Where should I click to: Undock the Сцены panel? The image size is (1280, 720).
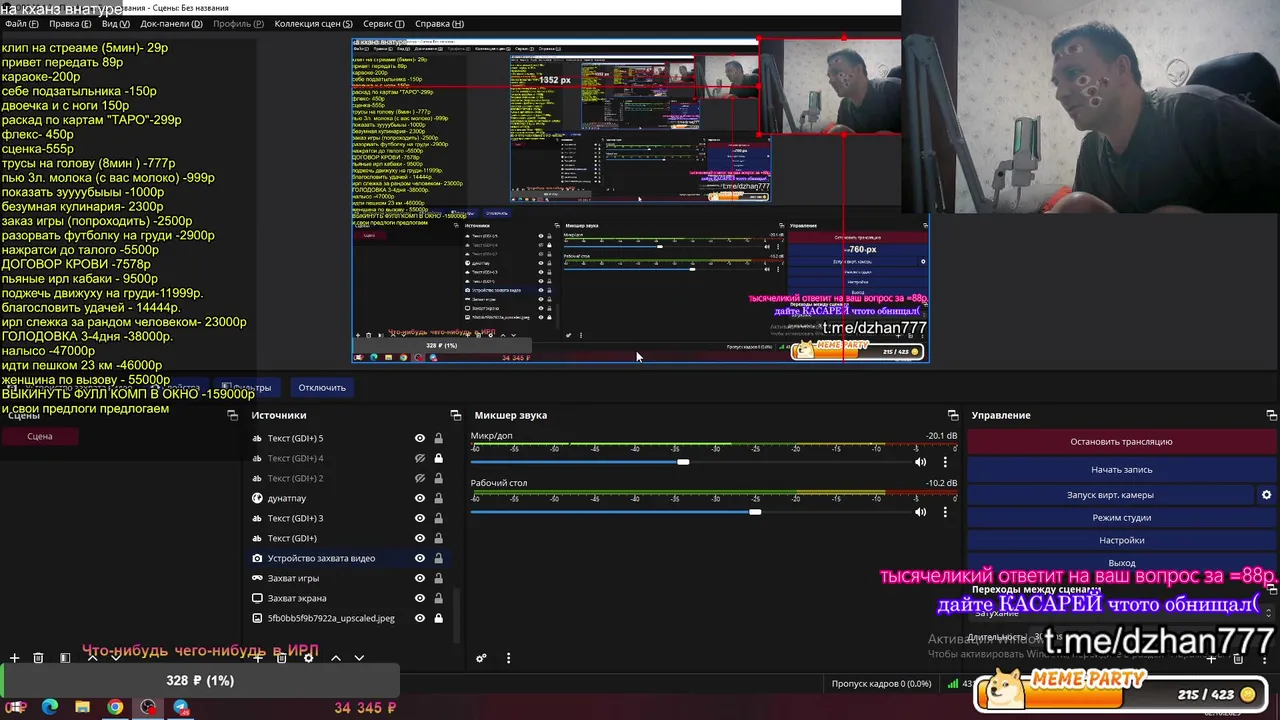[x=233, y=415]
